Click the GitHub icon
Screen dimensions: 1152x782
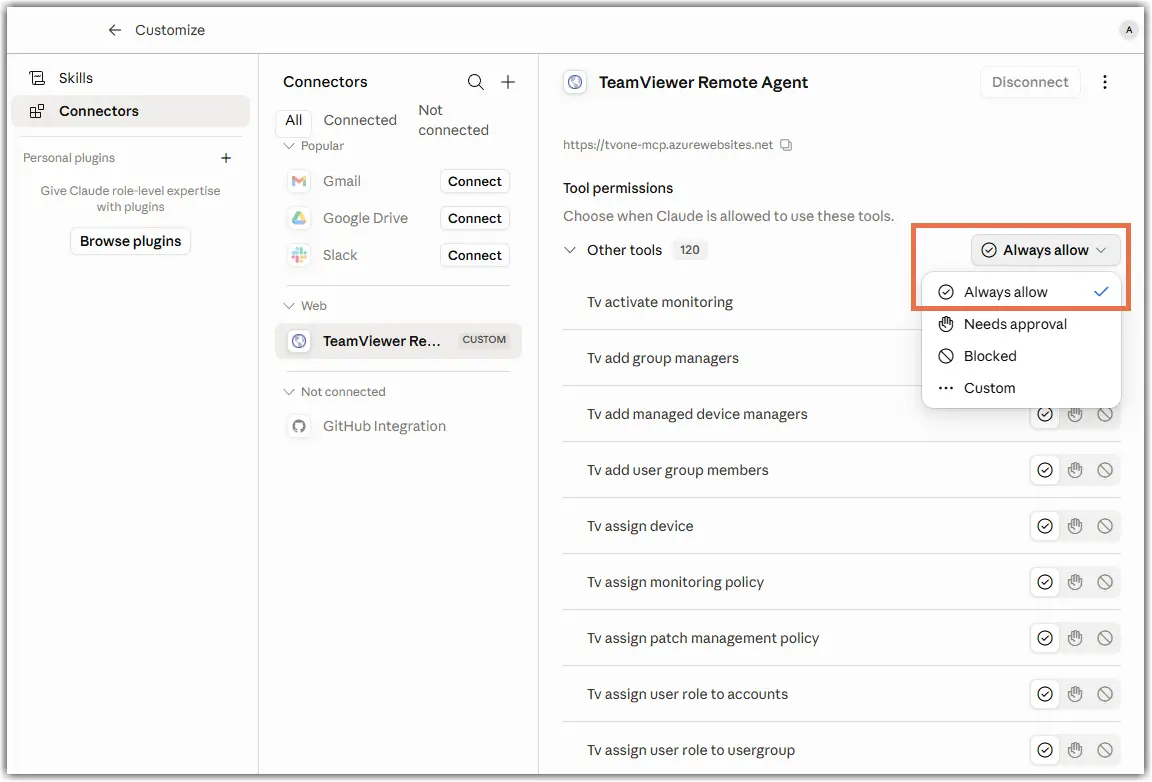click(299, 426)
